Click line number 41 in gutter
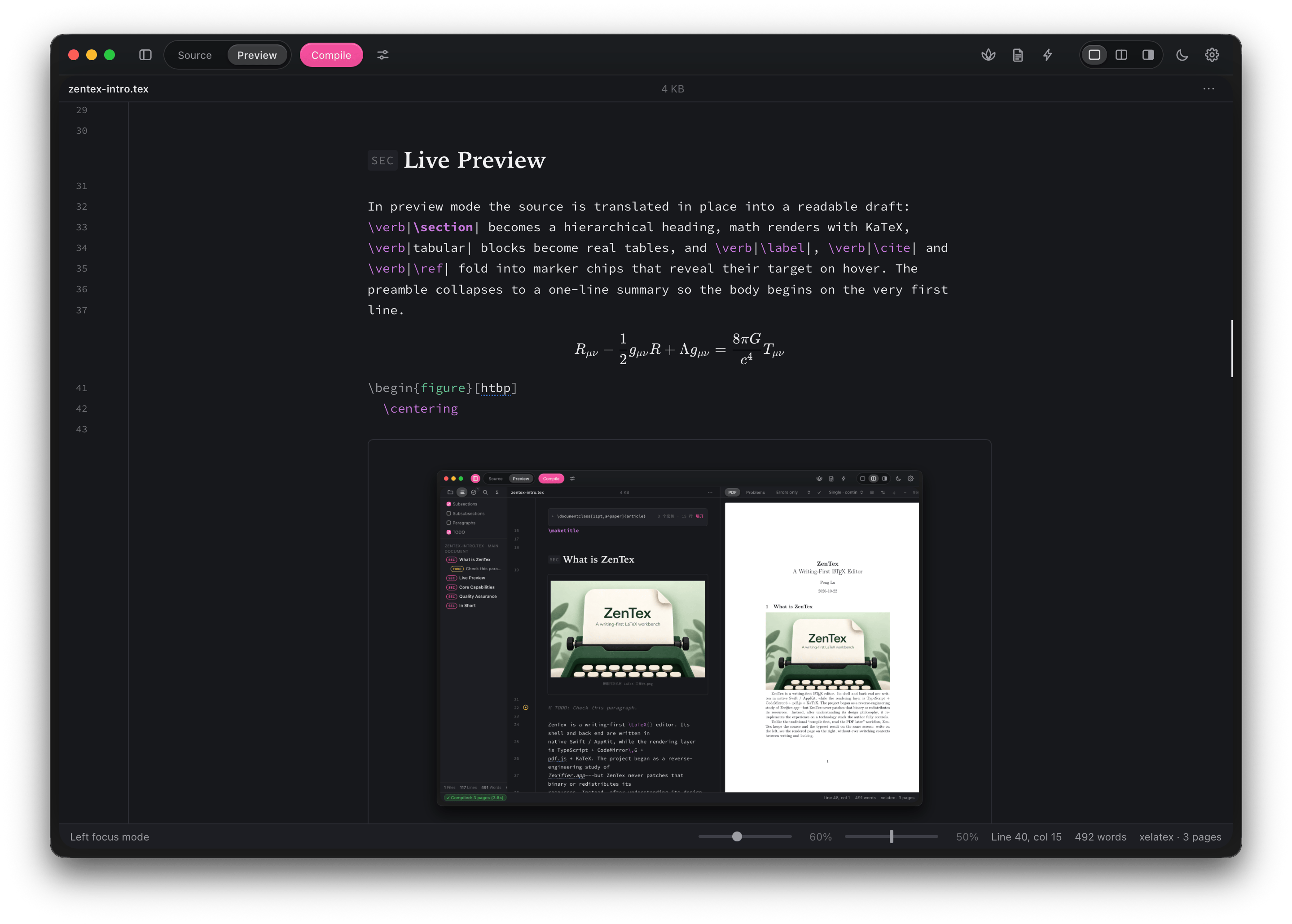Image resolution: width=1292 pixels, height=924 pixels. pos(81,388)
